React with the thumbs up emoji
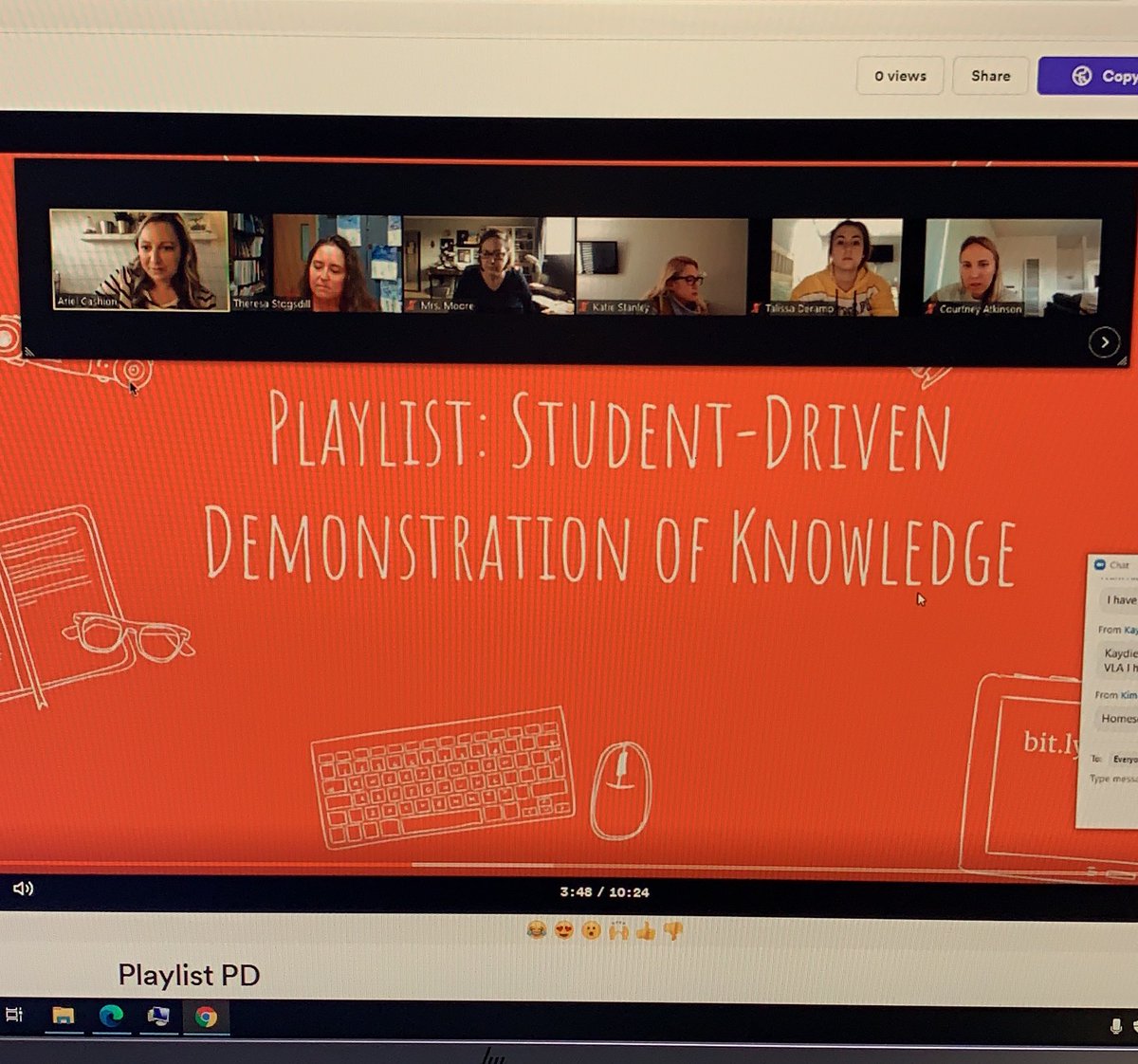Viewport: 1138px width, 1064px height. pos(646,931)
